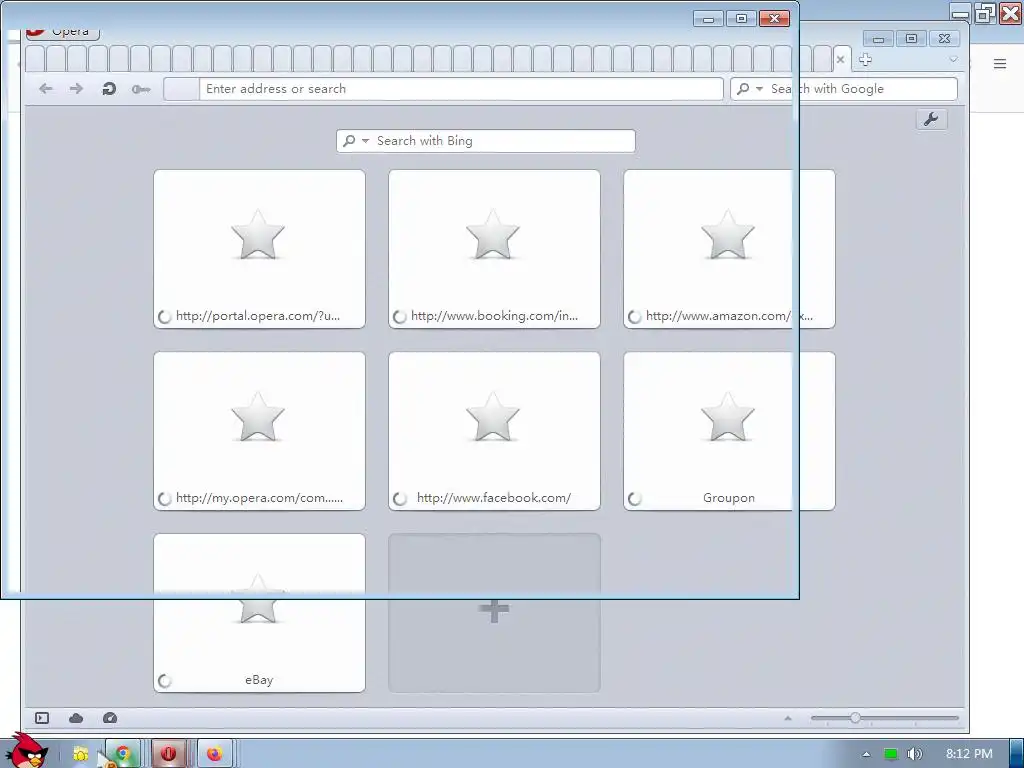This screenshot has height=768, width=1024.
Task: Expand view options arrow beside the zoom slider
Action: pyautogui.click(x=788, y=718)
